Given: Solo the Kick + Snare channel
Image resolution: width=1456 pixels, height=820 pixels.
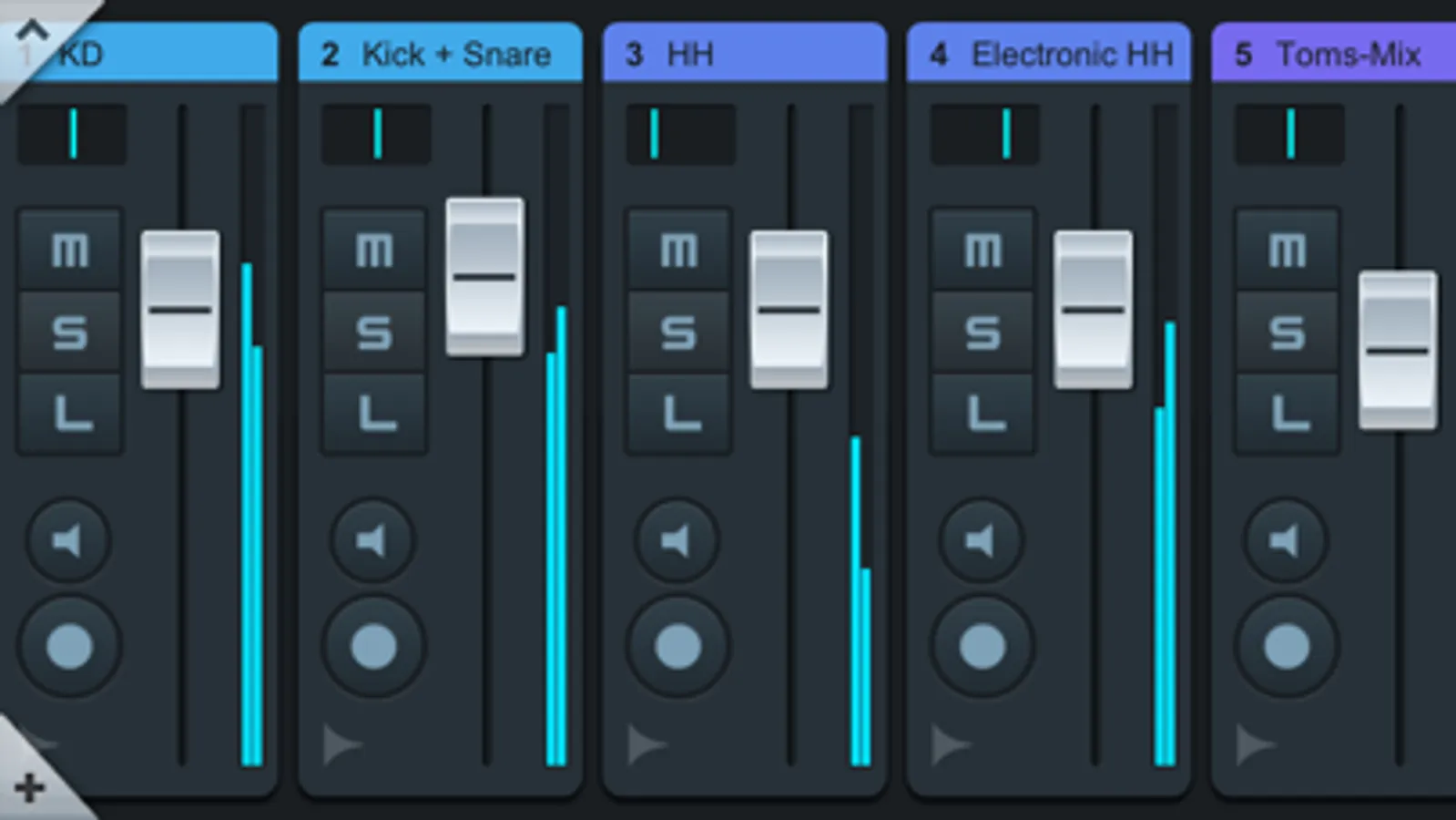Looking at the screenshot, I should (374, 332).
